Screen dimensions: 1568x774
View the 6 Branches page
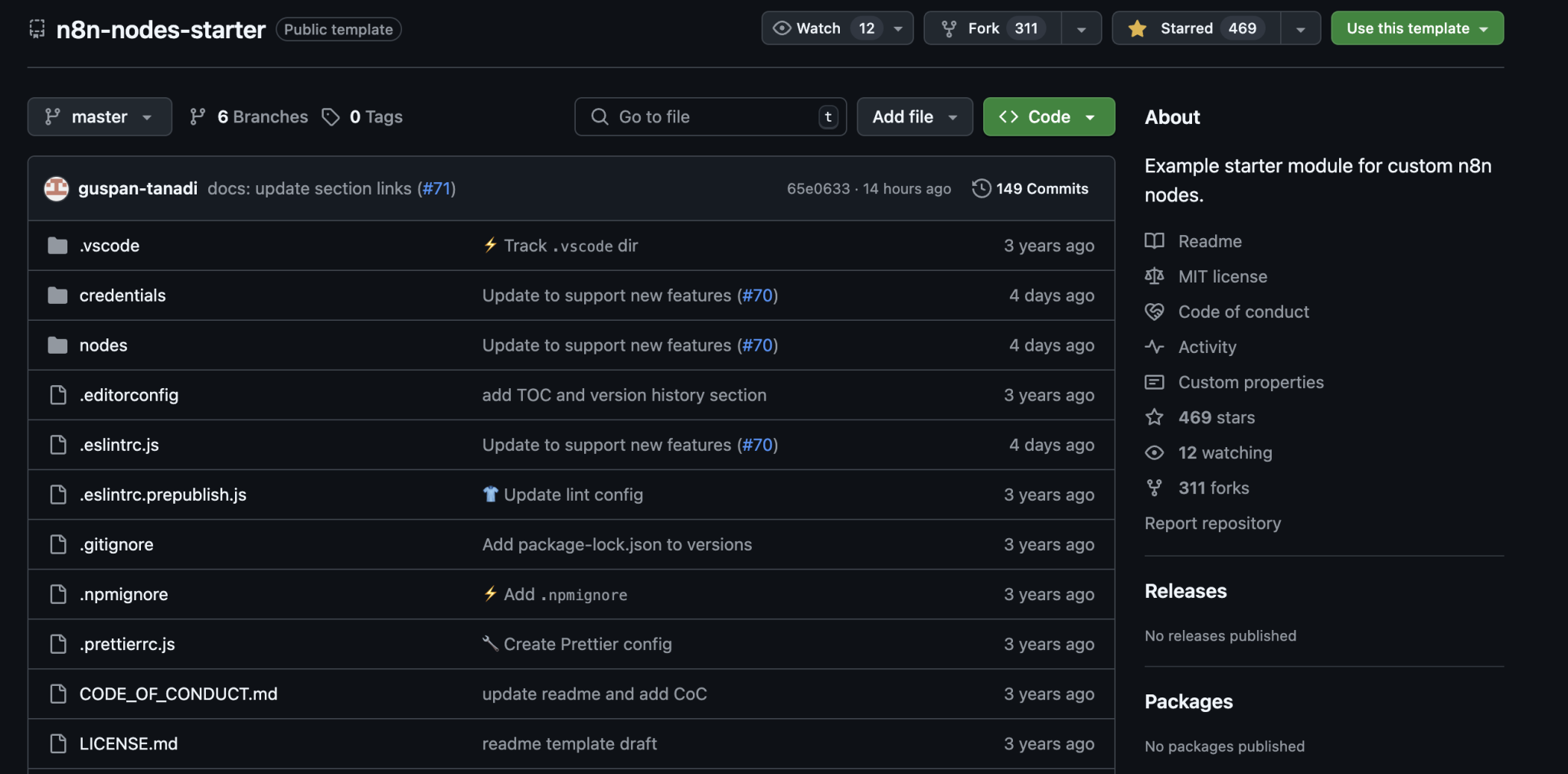pyautogui.click(x=247, y=116)
